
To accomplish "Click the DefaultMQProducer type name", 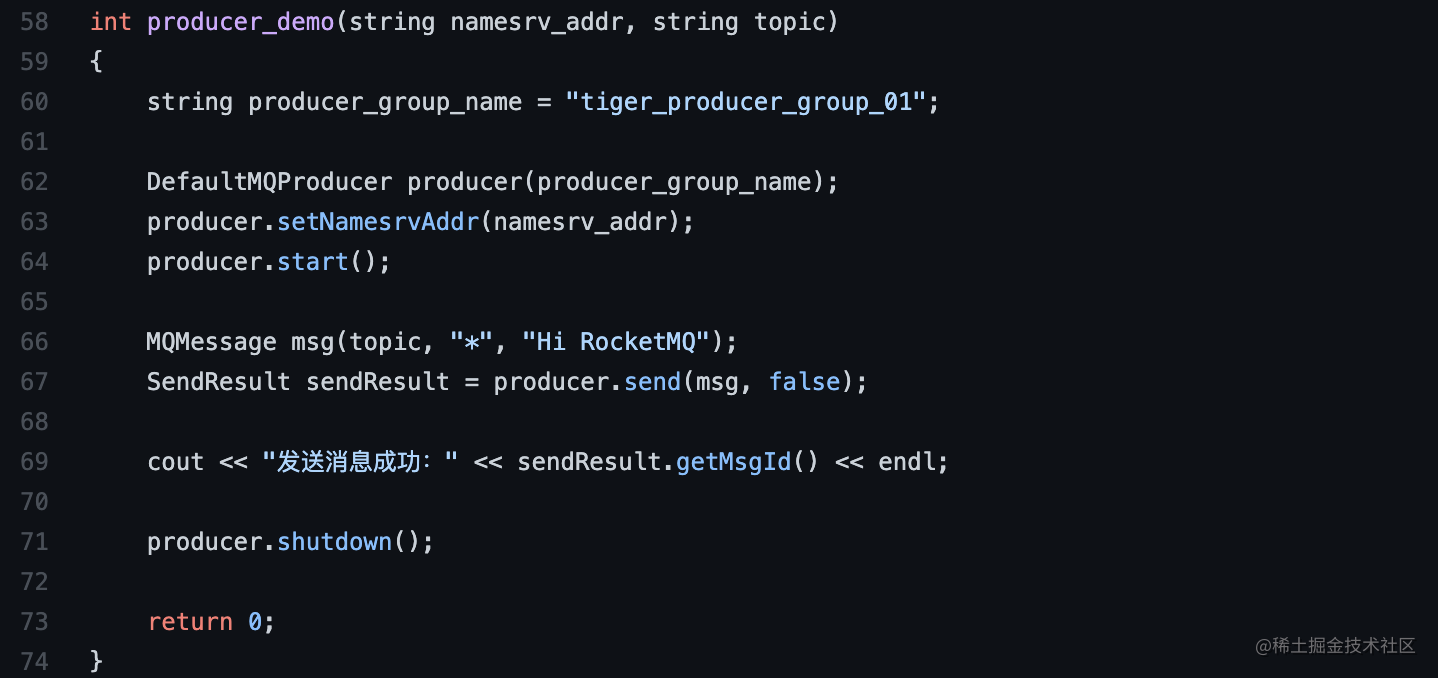I will [x=270, y=182].
